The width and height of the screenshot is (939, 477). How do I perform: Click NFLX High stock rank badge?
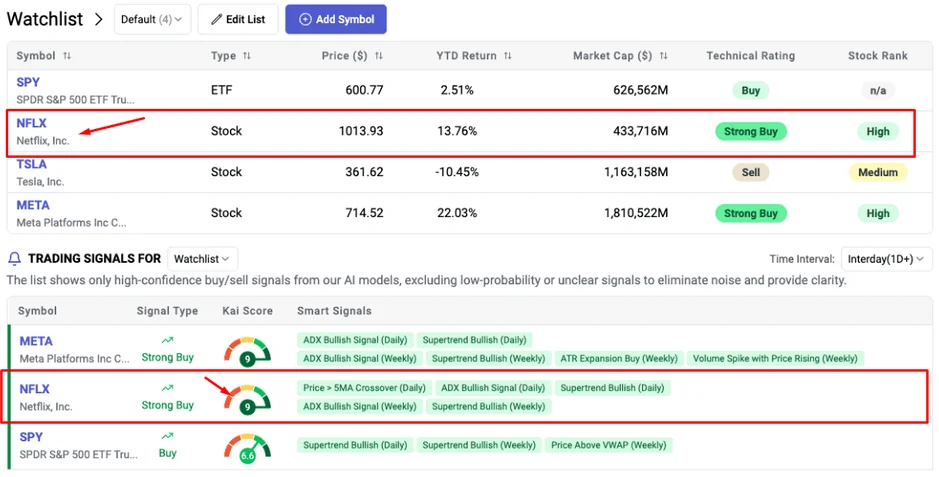pyautogui.click(x=878, y=131)
